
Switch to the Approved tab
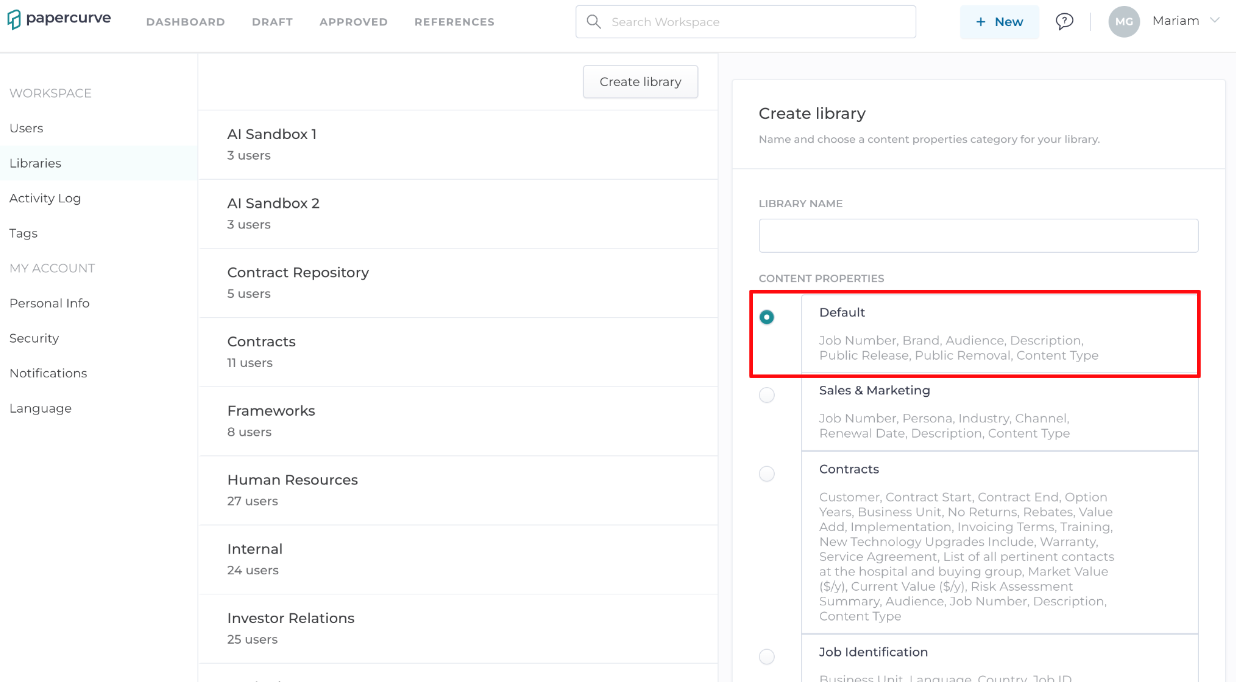pyautogui.click(x=353, y=22)
